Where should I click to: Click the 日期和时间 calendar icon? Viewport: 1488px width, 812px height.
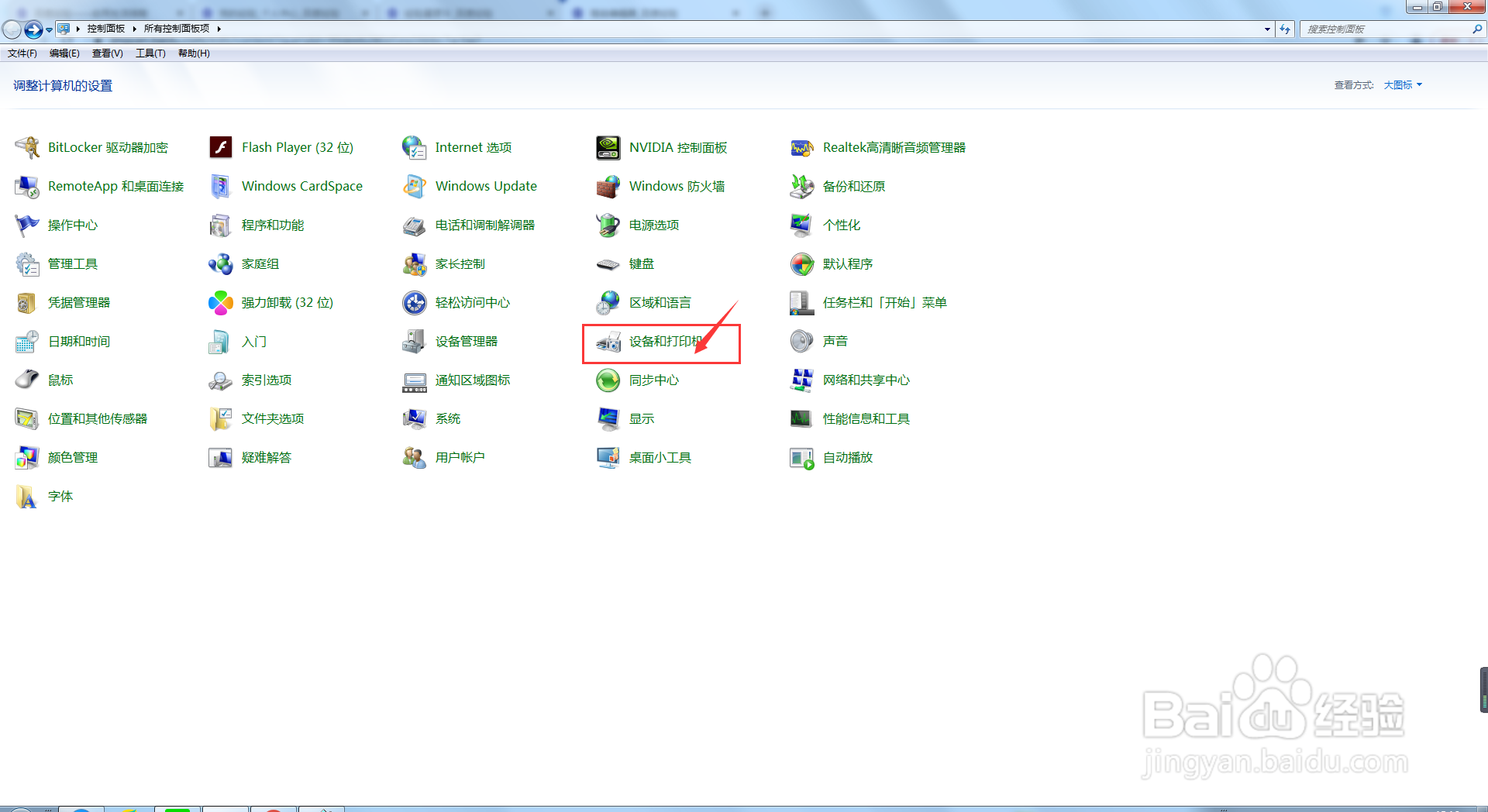(x=27, y=341)
